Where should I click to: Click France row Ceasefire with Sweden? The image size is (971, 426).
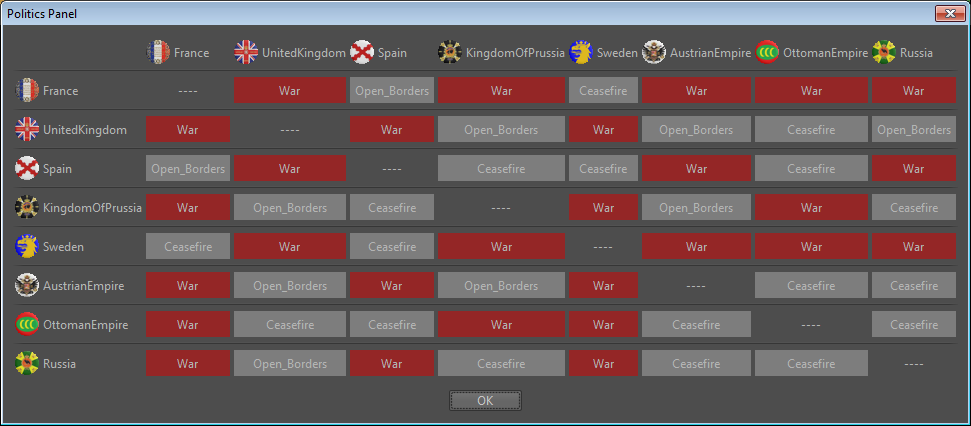603,91
